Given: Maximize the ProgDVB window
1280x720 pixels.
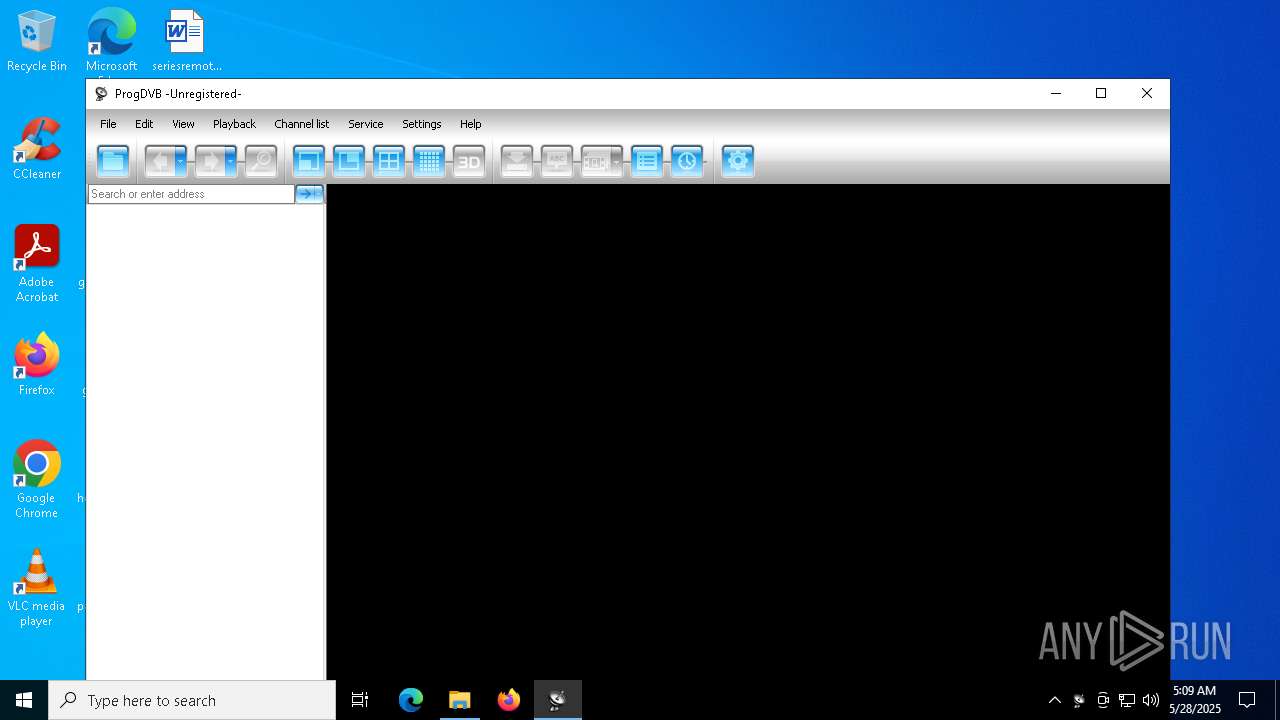Looking at the screenshot, I should click(1101, 93).
